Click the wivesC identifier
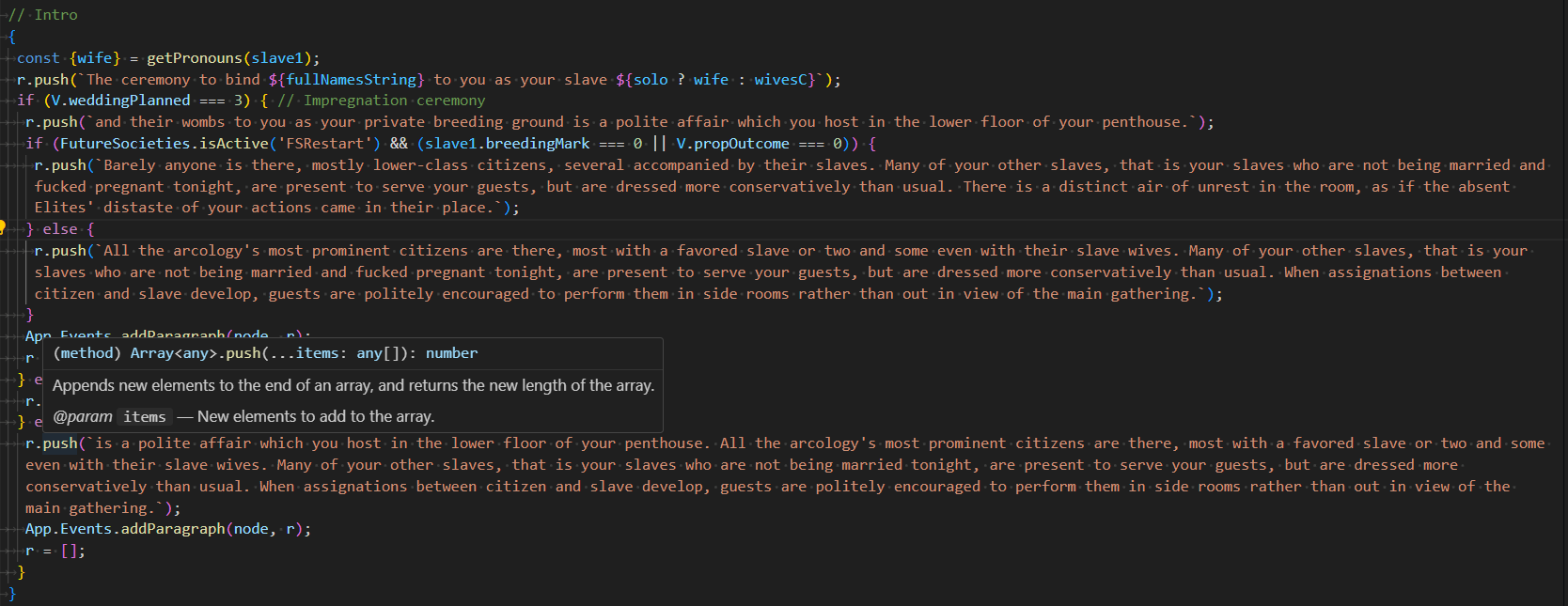Viewport: 1568px width, 606px height. point(780,80)
